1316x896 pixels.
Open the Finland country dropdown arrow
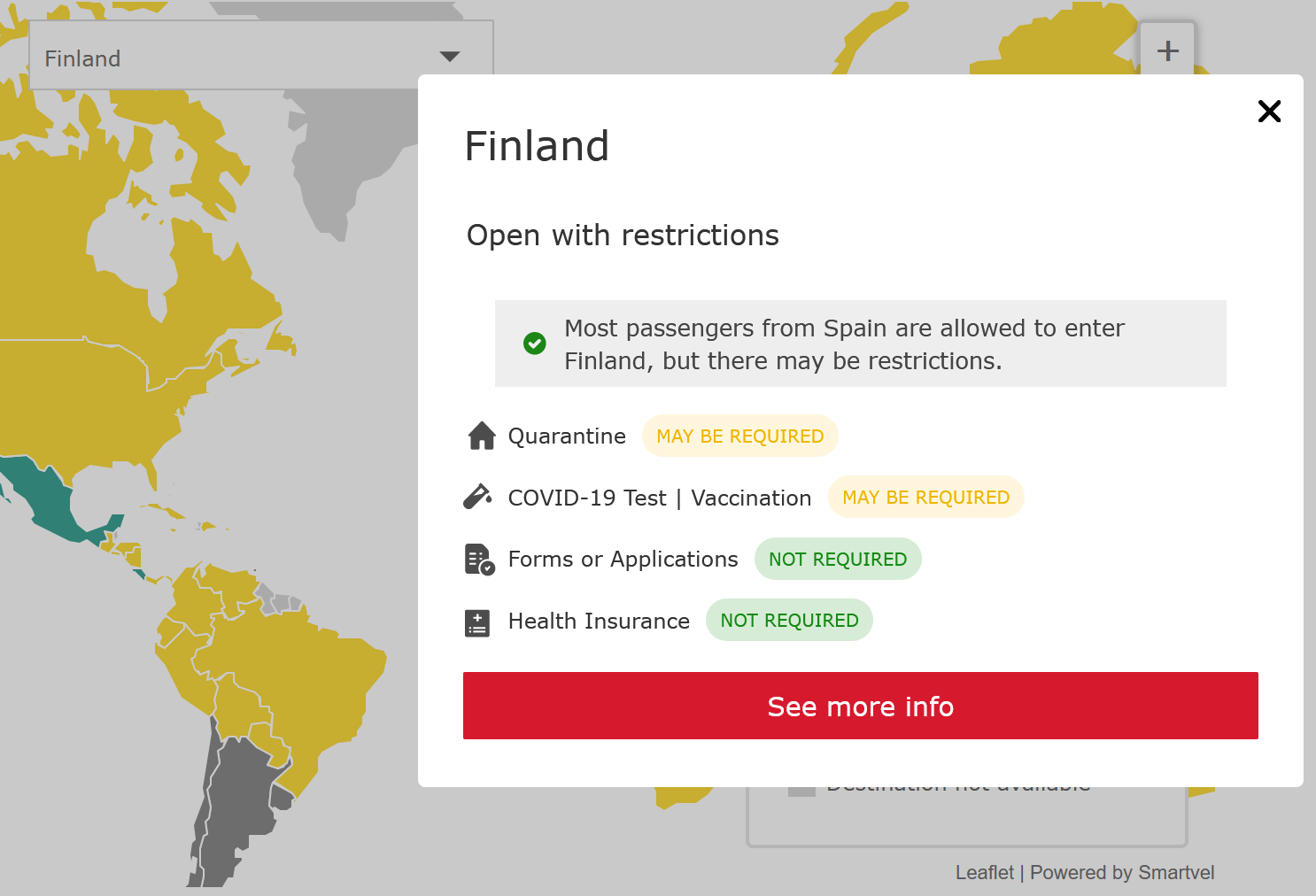(450, 57)
